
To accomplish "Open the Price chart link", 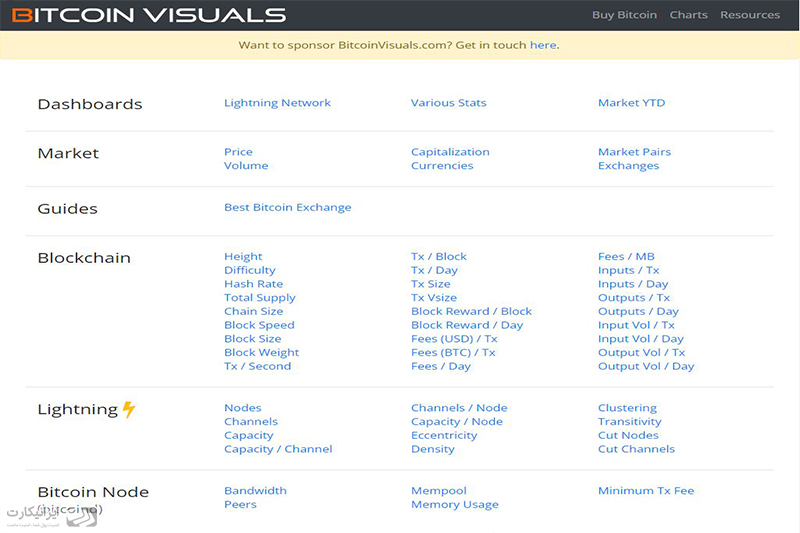I will 238,152.
